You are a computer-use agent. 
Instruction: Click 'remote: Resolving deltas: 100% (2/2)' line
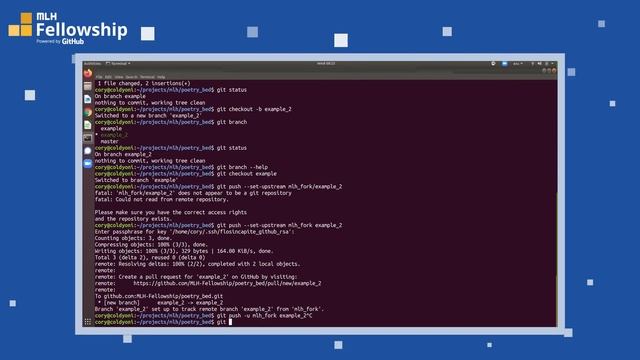tap(198, 264)
